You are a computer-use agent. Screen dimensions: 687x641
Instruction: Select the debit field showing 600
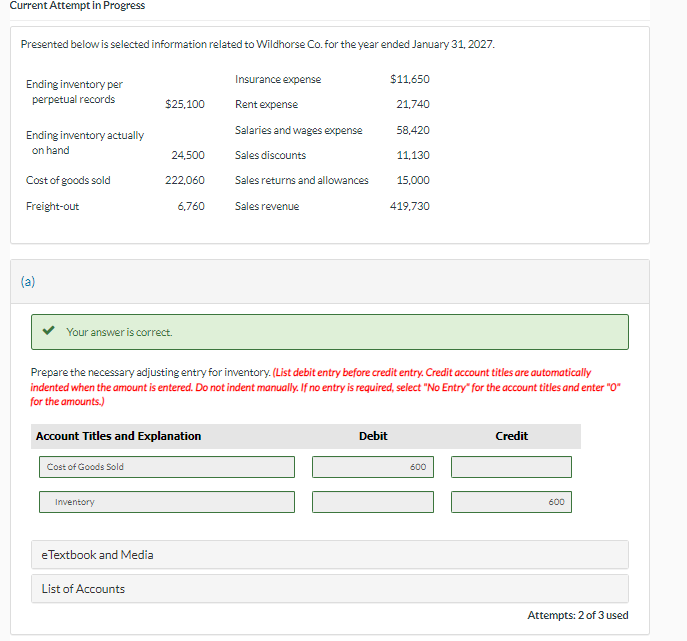(x=373, y=467)
